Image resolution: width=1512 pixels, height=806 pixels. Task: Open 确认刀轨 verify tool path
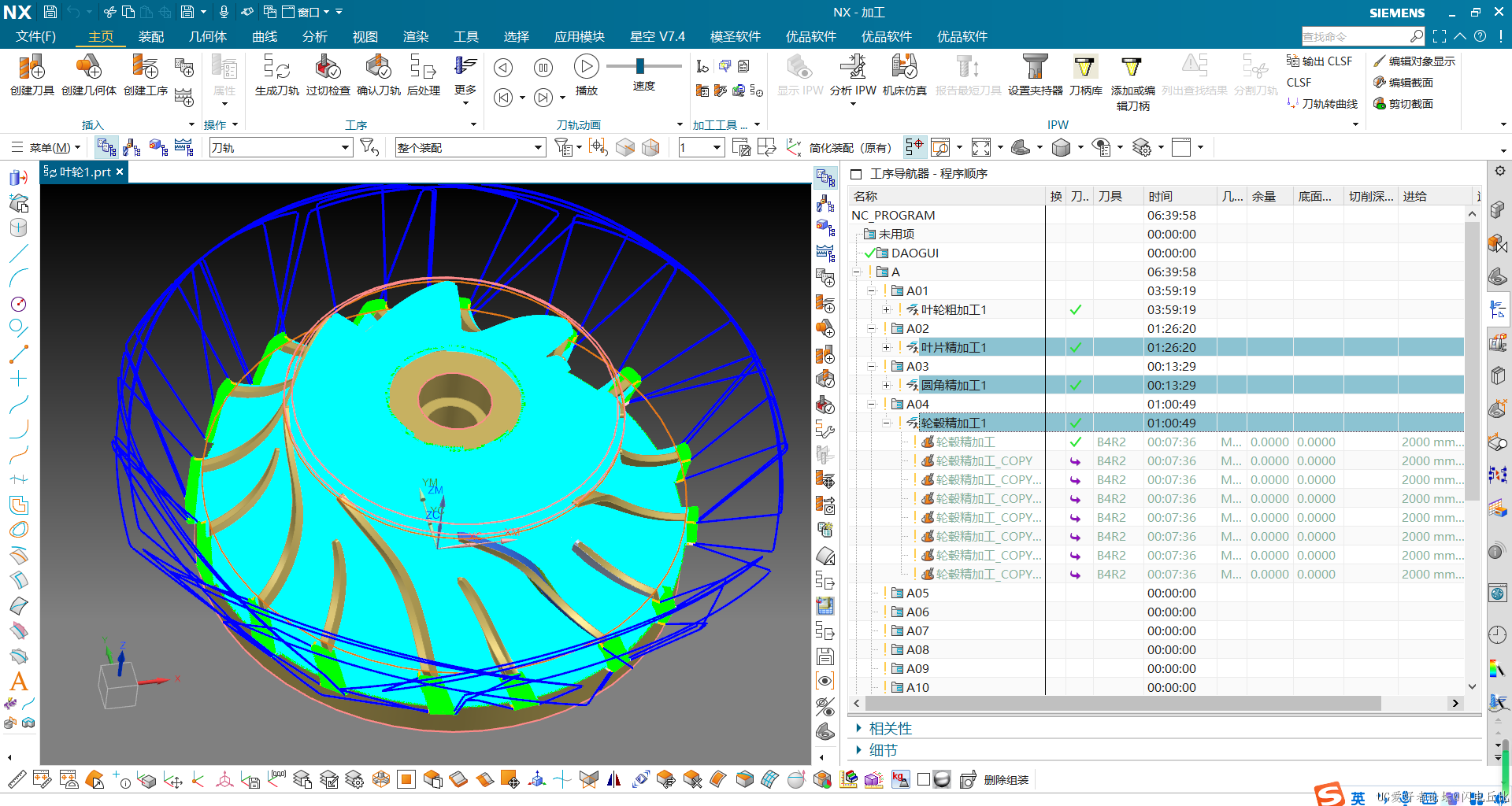(x=378, y=76)
